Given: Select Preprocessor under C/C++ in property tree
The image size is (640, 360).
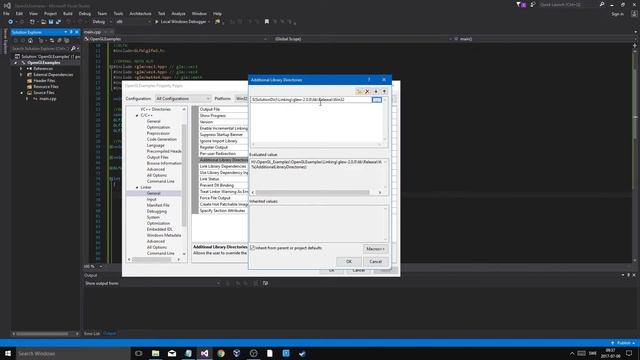Looking at the screenshot, I should tap(158, 133).
